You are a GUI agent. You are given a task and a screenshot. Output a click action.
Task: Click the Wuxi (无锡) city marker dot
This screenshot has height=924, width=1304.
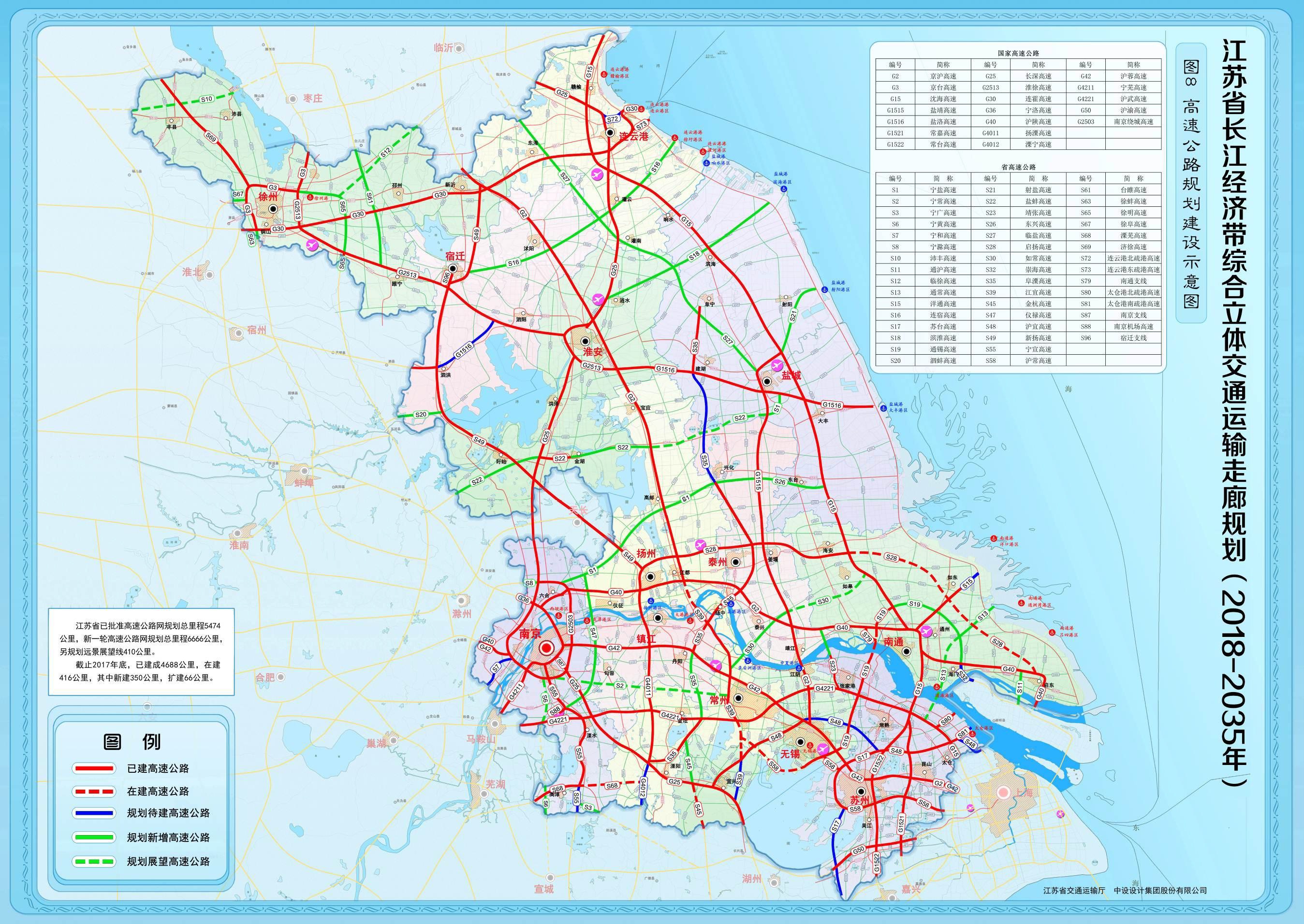[x=800, y=742]
